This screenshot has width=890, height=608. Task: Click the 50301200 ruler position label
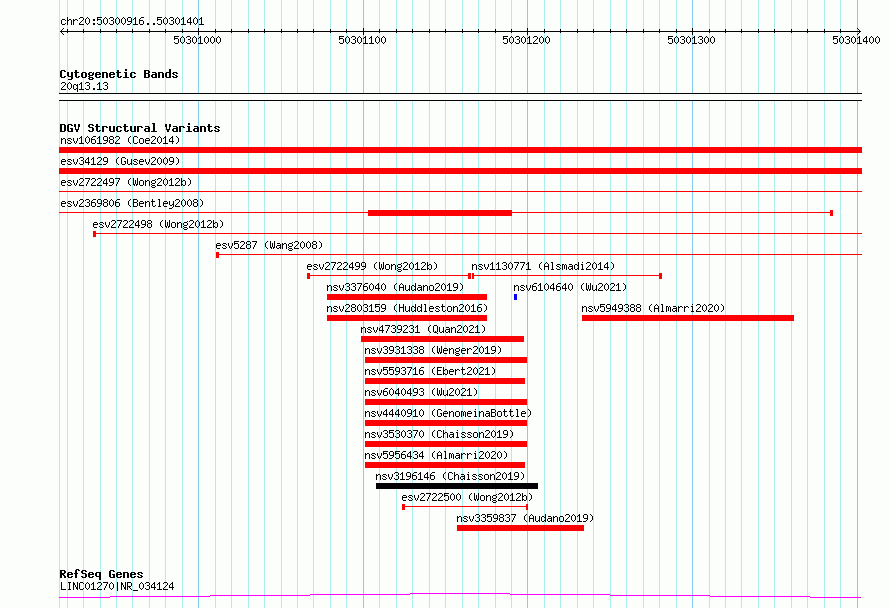(x=527, y=40)
